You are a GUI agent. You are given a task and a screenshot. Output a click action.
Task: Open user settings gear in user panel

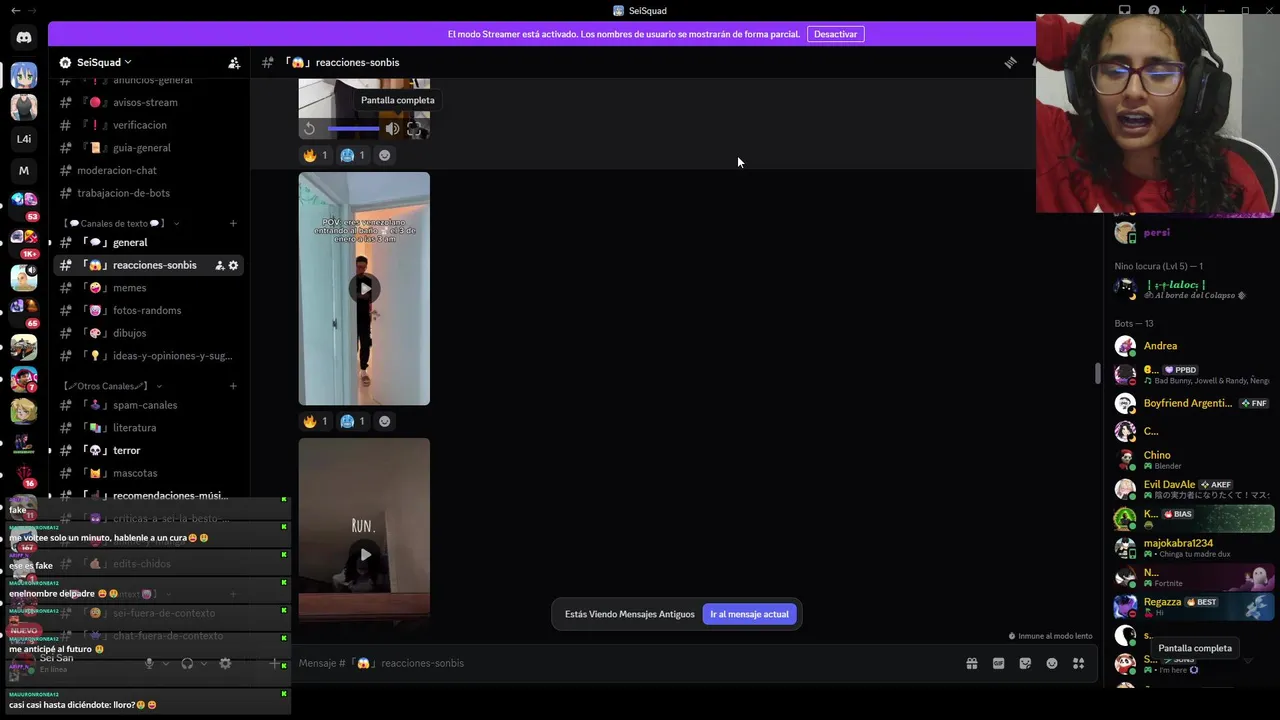tap(225, 663)
